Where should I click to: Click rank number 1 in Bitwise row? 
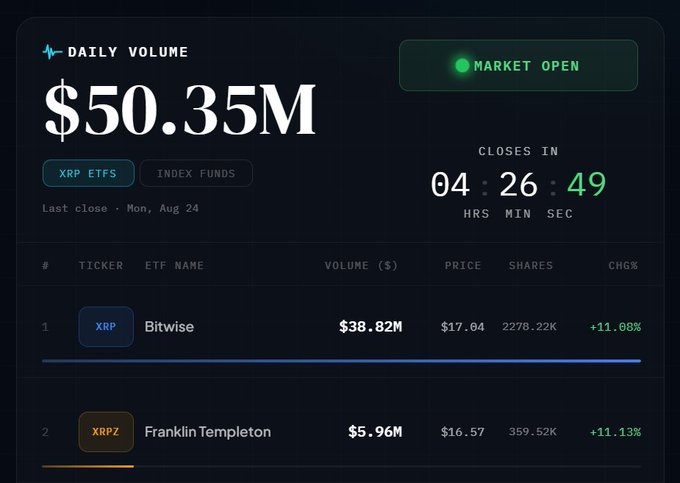pos(45,327)
